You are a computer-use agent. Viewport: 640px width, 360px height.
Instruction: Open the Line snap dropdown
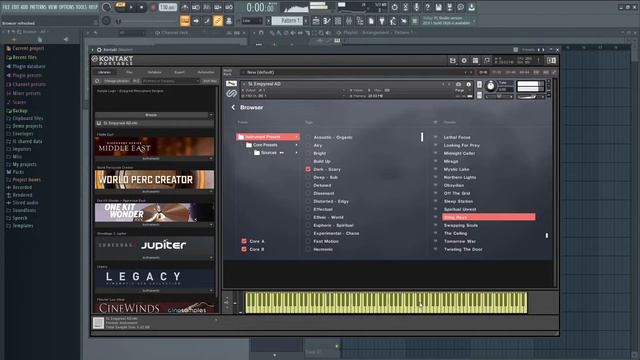pos(252,21)
